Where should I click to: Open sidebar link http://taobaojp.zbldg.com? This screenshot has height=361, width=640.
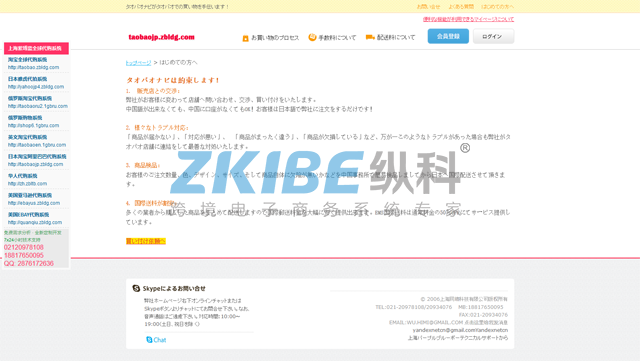(x=36, y=164)
